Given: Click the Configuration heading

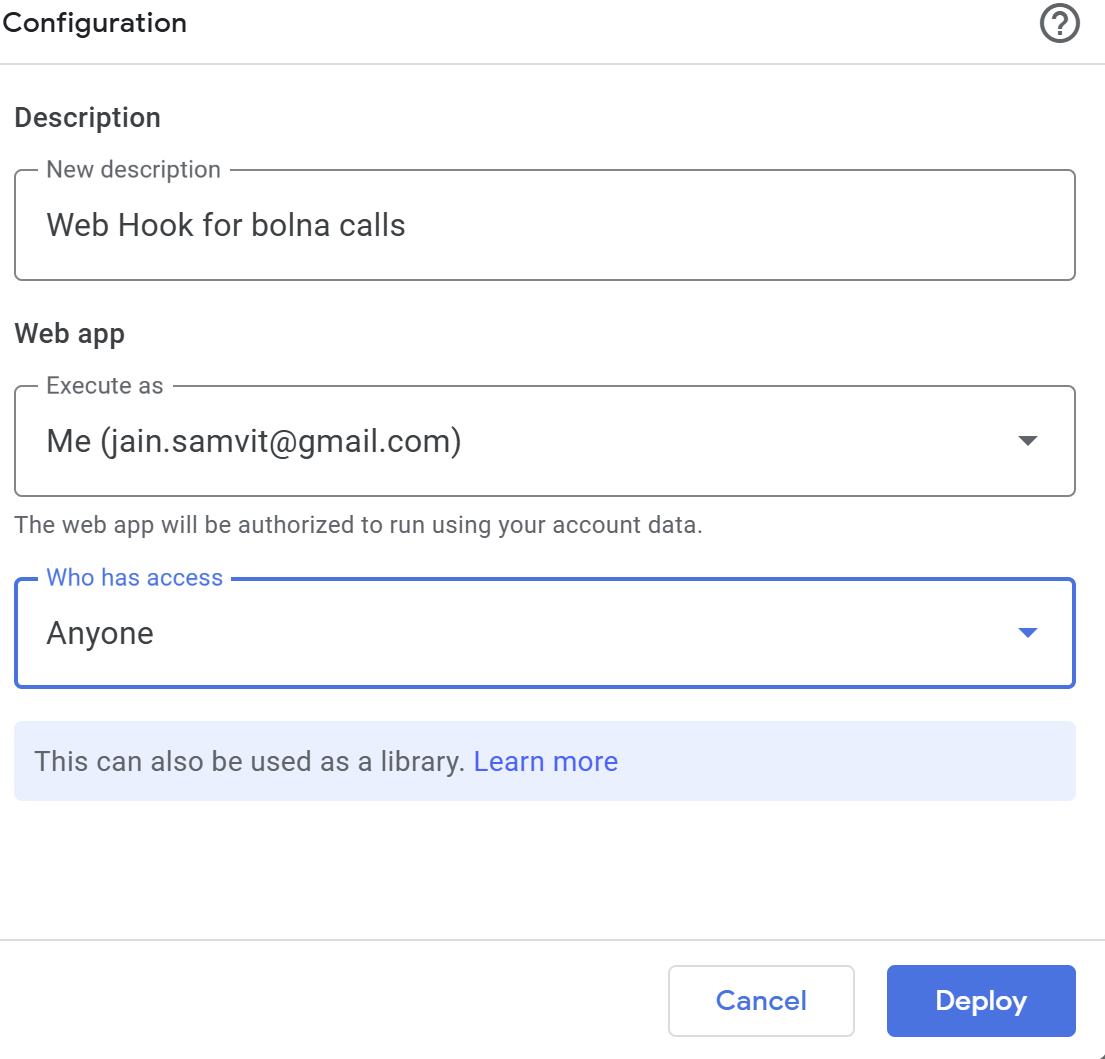Looking at the screenshot, I should pos(94,22).
